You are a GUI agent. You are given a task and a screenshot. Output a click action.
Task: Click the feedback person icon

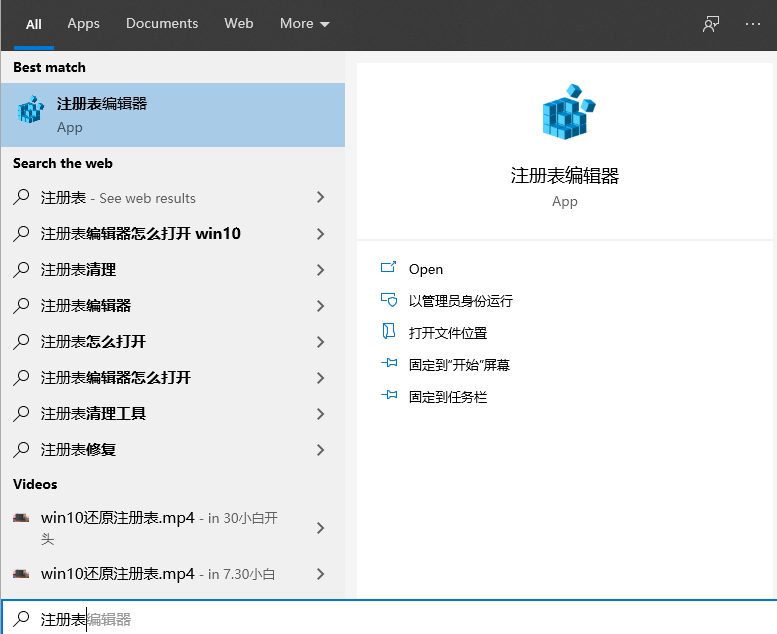711,24
